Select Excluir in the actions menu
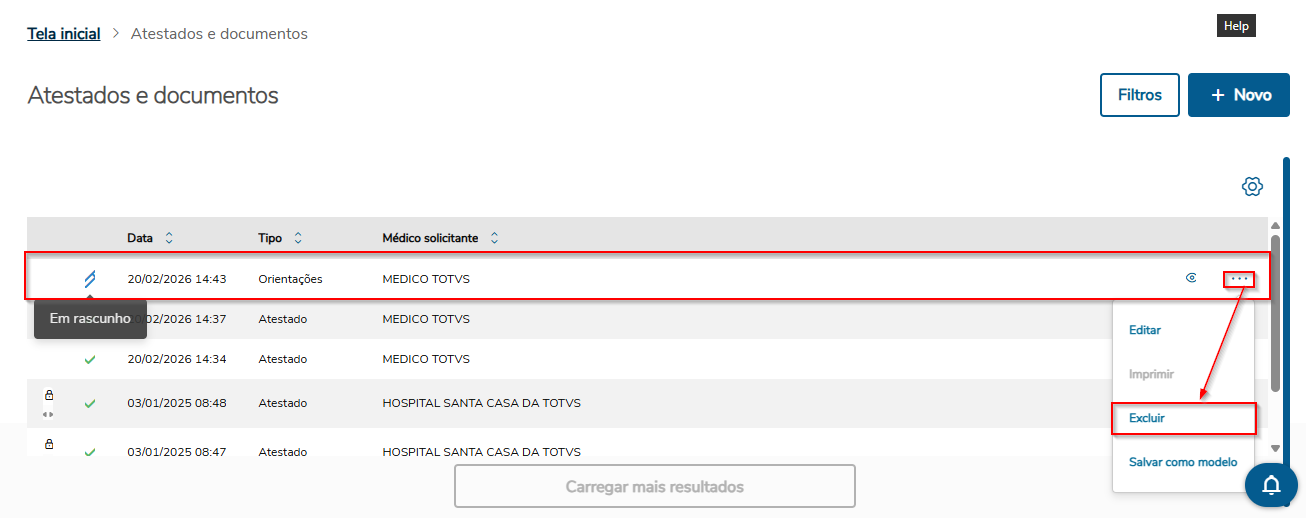This screenshot has height=518, width=1306. (x=1147, y=418)
